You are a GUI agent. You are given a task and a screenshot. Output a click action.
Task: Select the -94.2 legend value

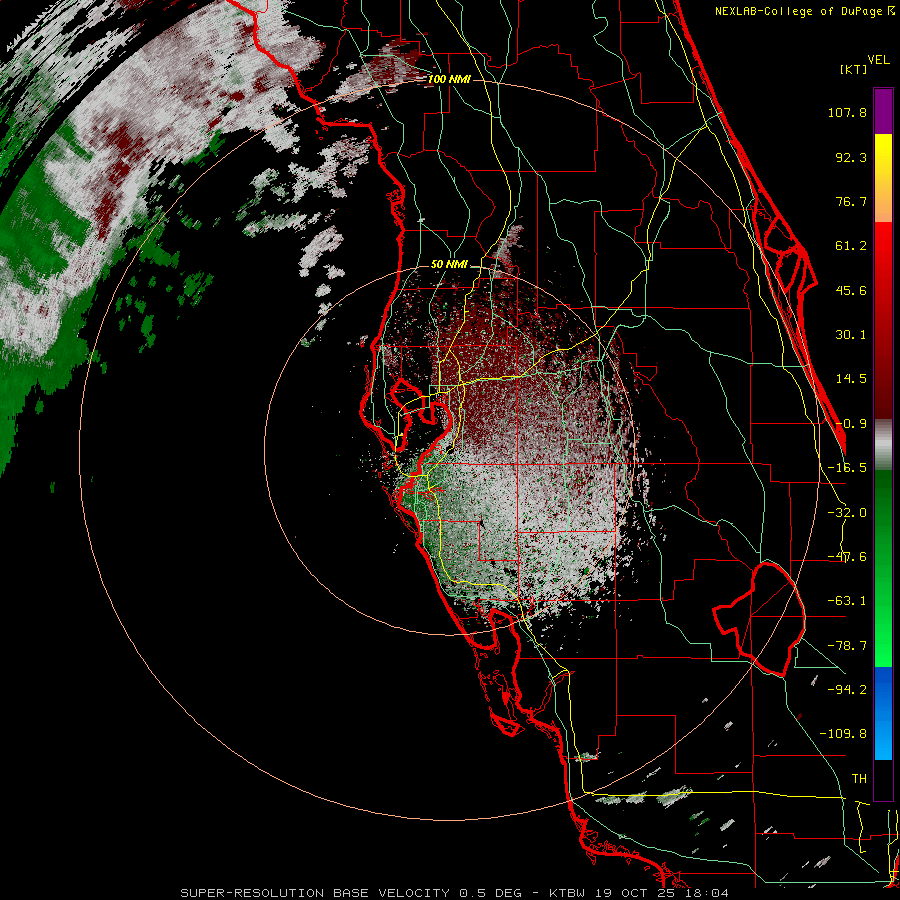coord(847,689)
